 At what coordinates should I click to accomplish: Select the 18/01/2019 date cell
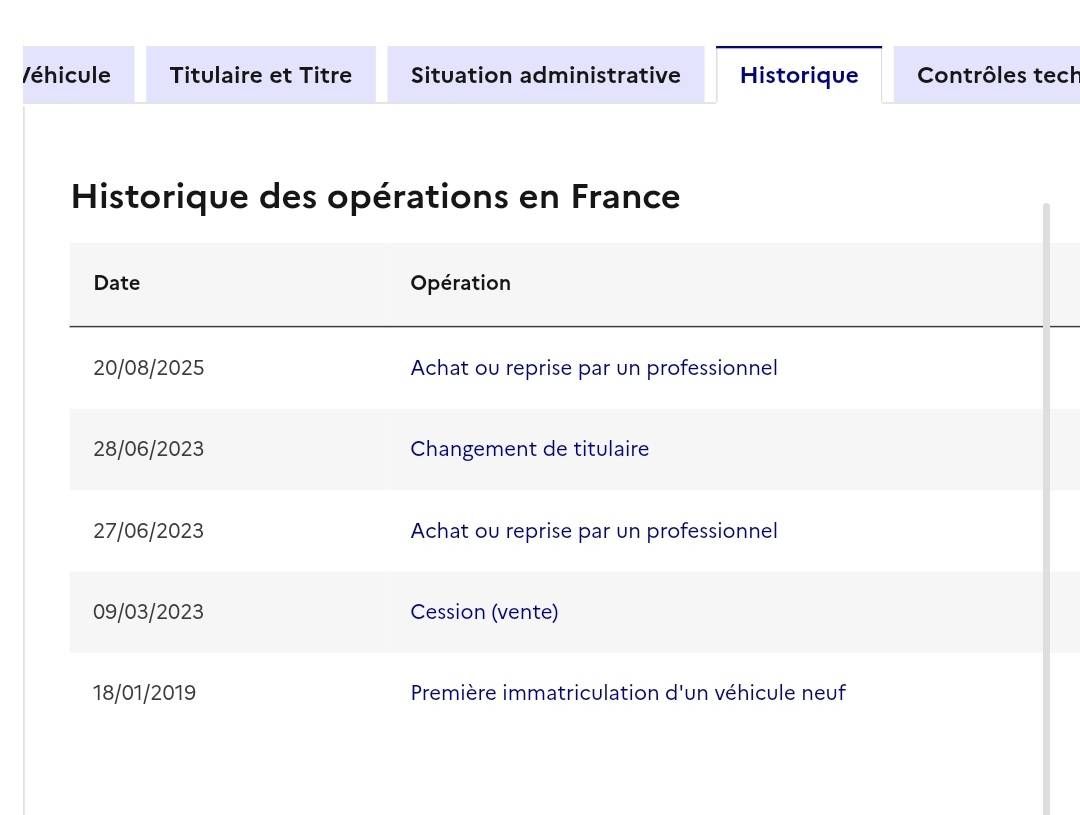click(145, 692)
